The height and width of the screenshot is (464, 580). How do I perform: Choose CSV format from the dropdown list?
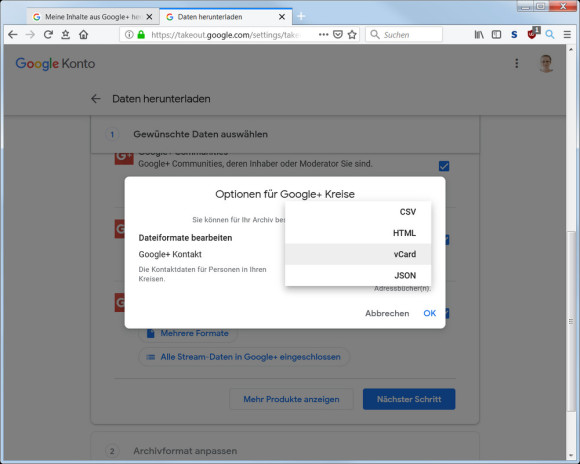(x=358, y=212)
